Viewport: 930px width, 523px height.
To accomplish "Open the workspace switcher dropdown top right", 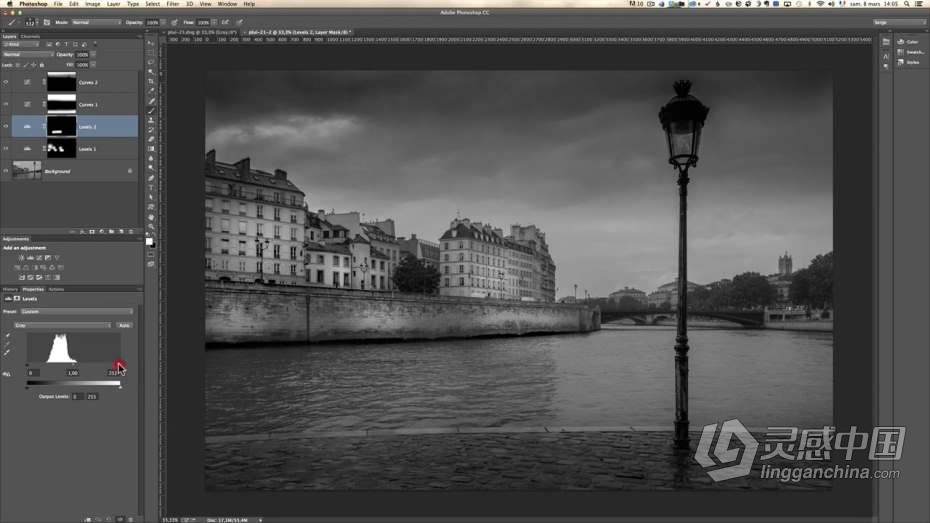I will (899, 22).
